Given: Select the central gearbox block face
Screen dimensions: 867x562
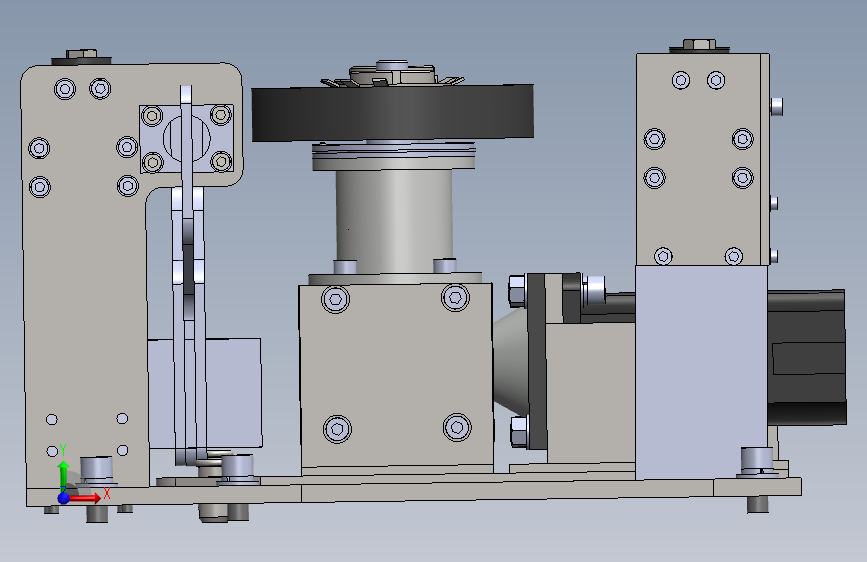Looking at the screenshot, I should (x=396, y=376).
